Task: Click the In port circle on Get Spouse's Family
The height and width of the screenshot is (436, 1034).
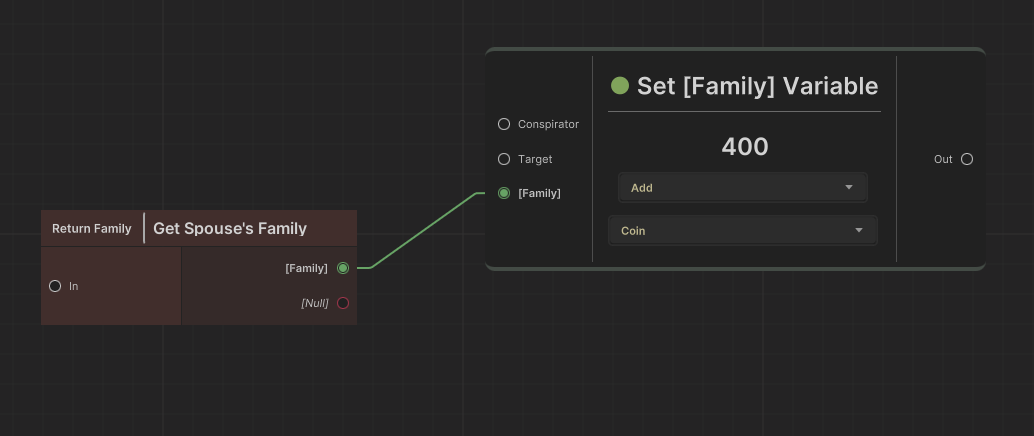Action: click(55, 286)
